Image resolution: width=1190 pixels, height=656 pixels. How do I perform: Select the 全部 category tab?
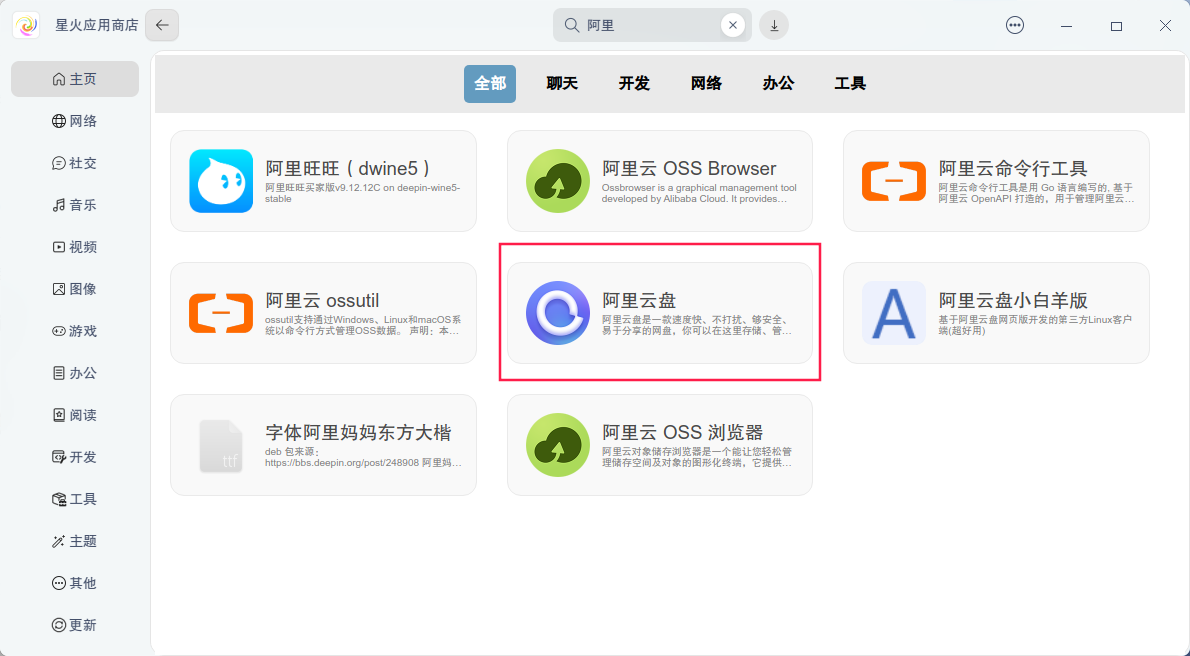pos(489,83)
